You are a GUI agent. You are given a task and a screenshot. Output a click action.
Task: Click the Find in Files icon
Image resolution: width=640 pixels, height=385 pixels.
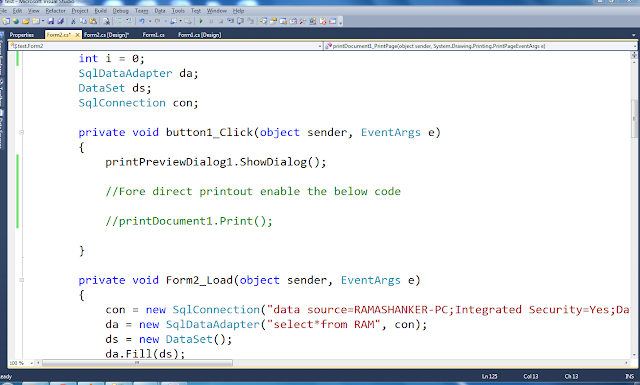click(x=106, y=21)
